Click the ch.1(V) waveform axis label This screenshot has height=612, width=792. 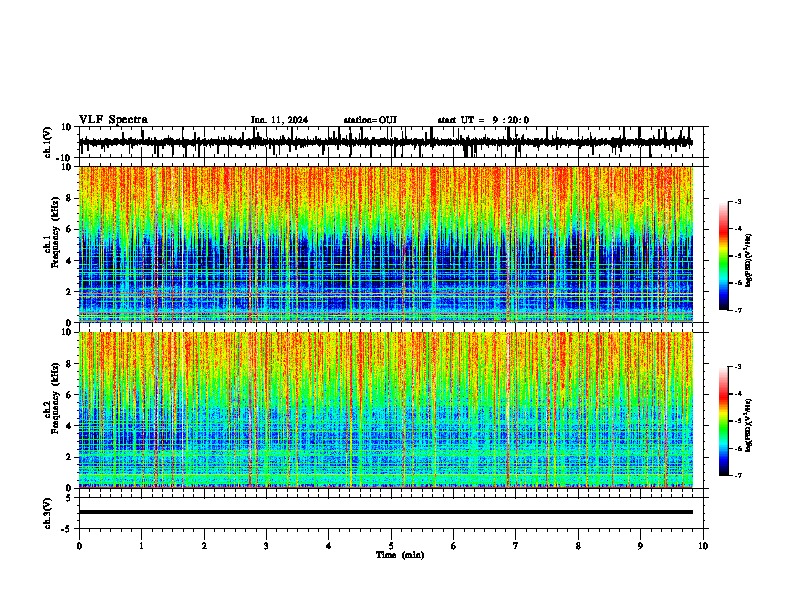(48, 142)
